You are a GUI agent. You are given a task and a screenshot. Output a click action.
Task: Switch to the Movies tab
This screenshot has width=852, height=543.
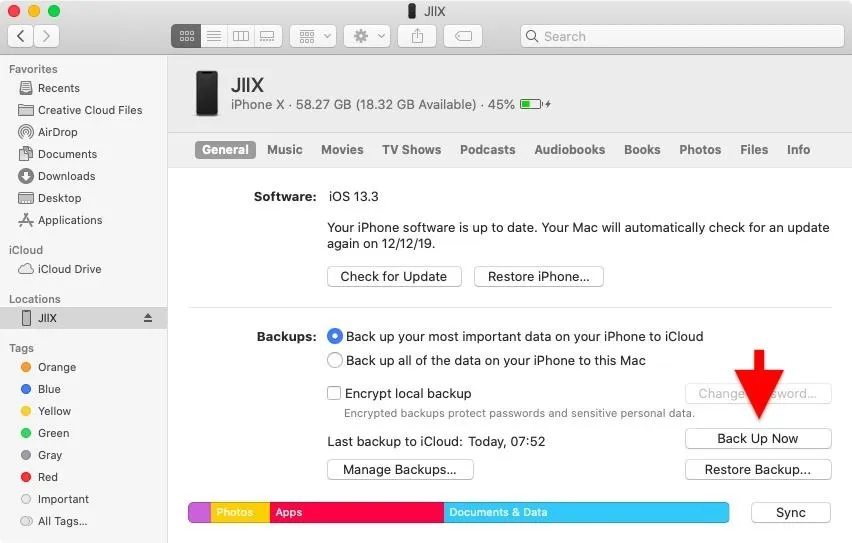[342, 149]
